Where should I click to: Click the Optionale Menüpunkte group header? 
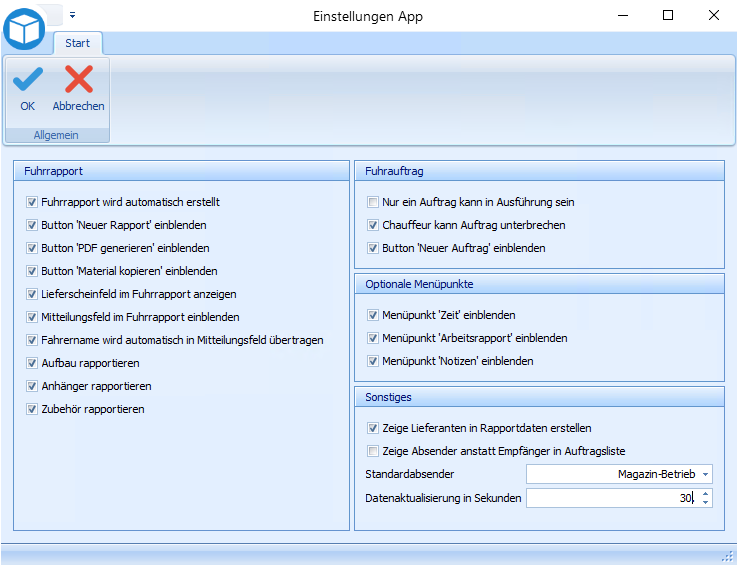point(539,284)
